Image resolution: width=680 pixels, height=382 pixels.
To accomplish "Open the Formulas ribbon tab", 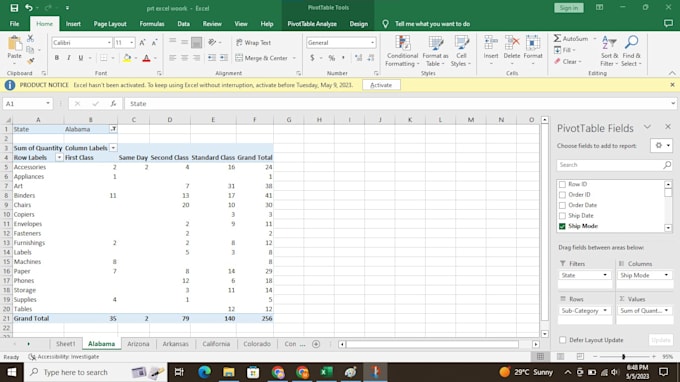I will [x=152, y=24].
